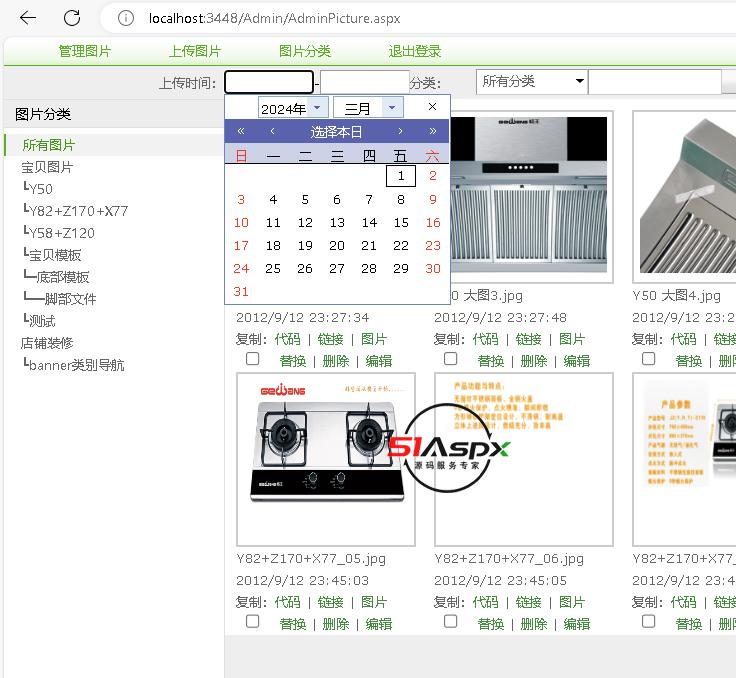736x678 pixels.
Task: Select 所有图片 in the sidebar
Action: [x=49, y=145]
